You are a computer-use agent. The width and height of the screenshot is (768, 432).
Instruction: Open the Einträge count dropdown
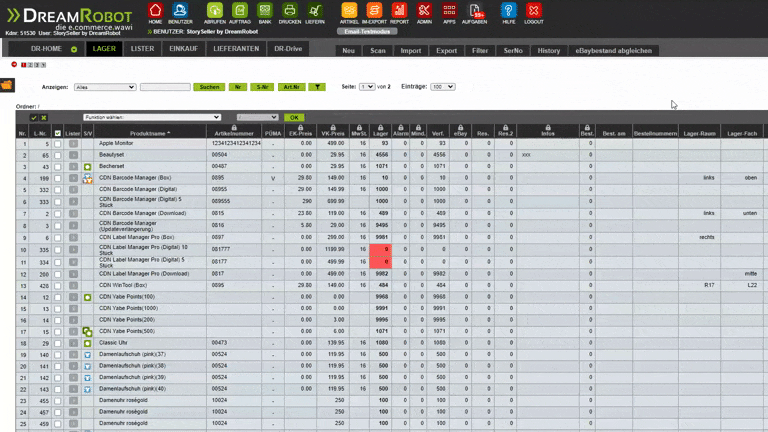443,87
